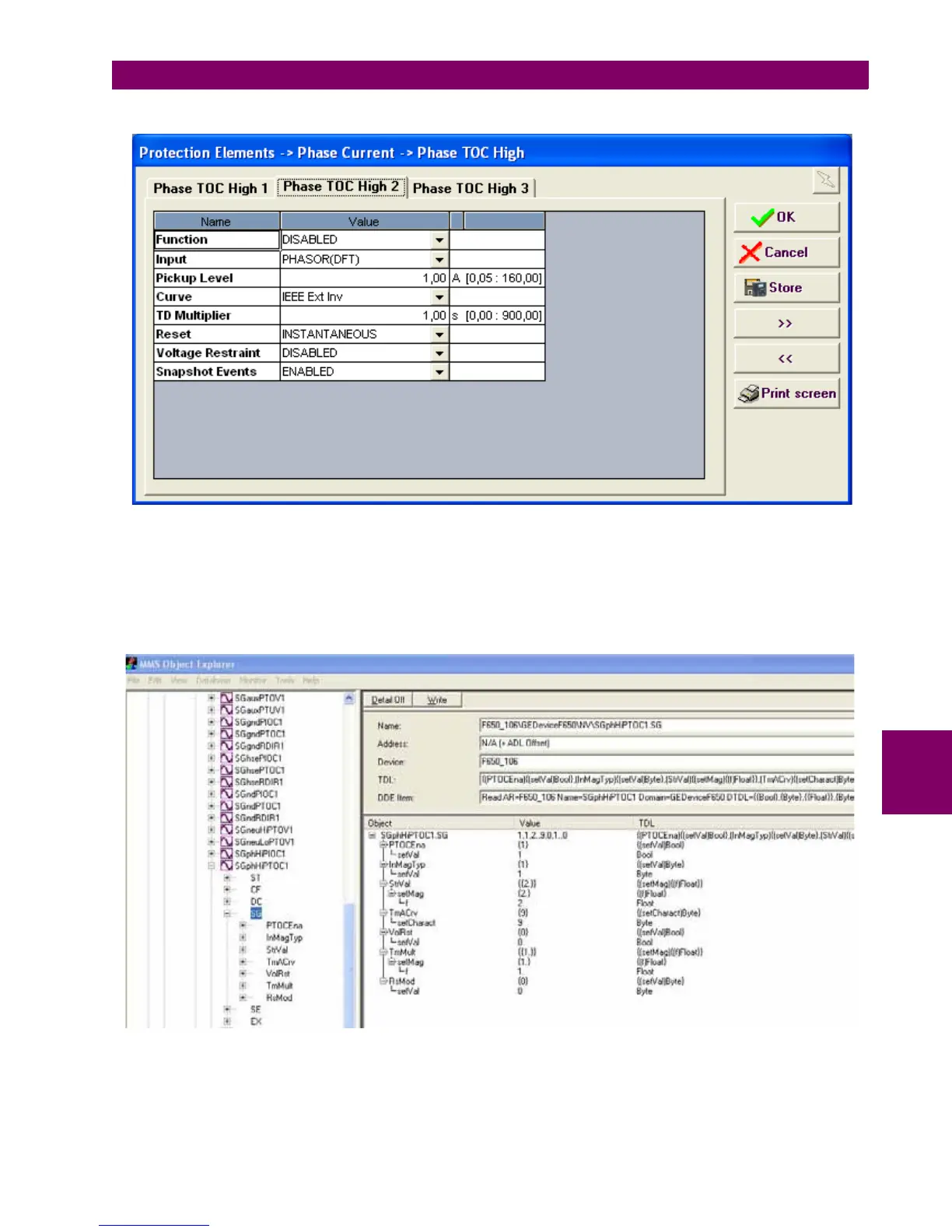Expand the SGneuLoPTOV1 tree node
Image resolution: width=952 pixels, height=1232 pixels.
pos(211,842)
